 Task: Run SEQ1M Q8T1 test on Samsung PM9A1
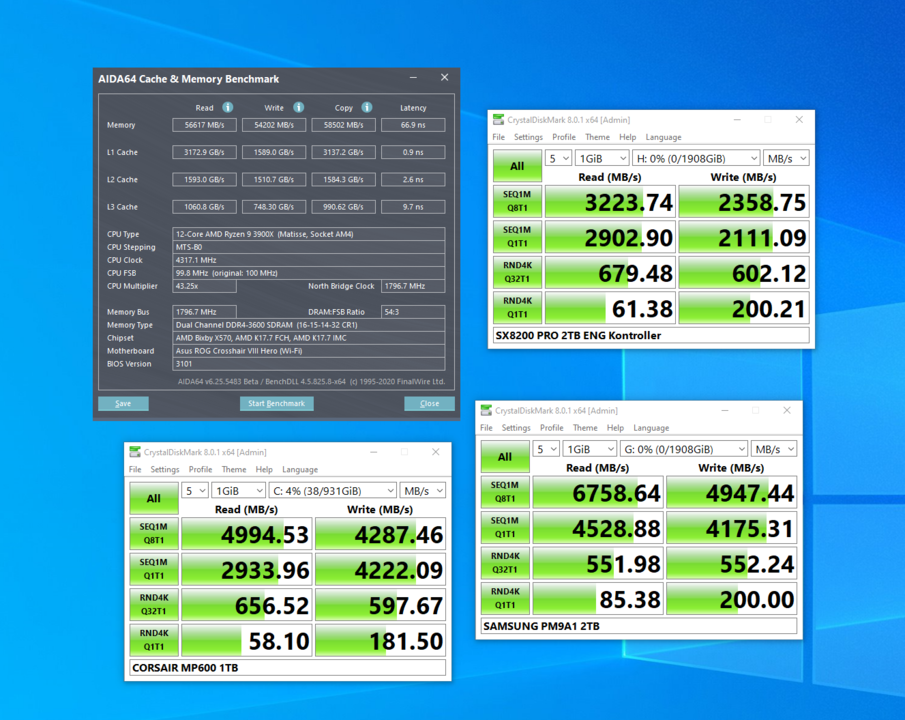pyautogui.click(x=505, y=492)
